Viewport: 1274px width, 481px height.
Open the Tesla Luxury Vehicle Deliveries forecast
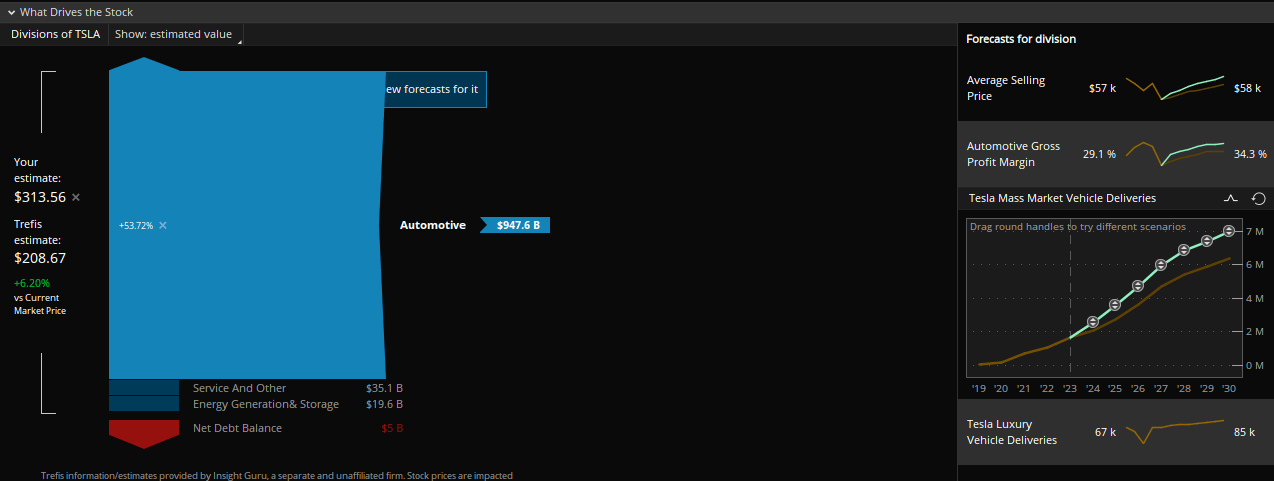(1115, 432)
